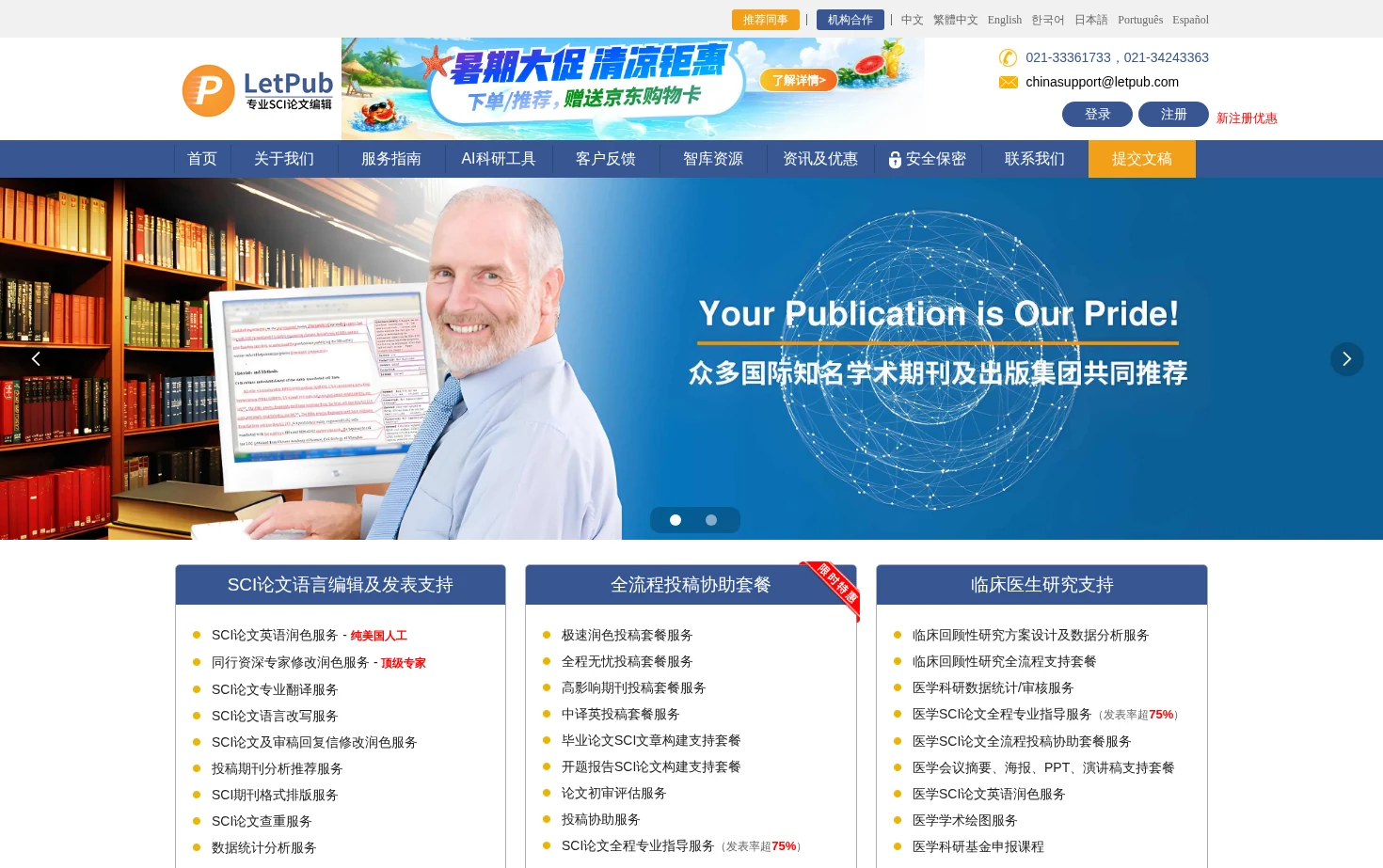
Task: Open 医学科研基金申报课程 link
Action: (x=978, y=847)
